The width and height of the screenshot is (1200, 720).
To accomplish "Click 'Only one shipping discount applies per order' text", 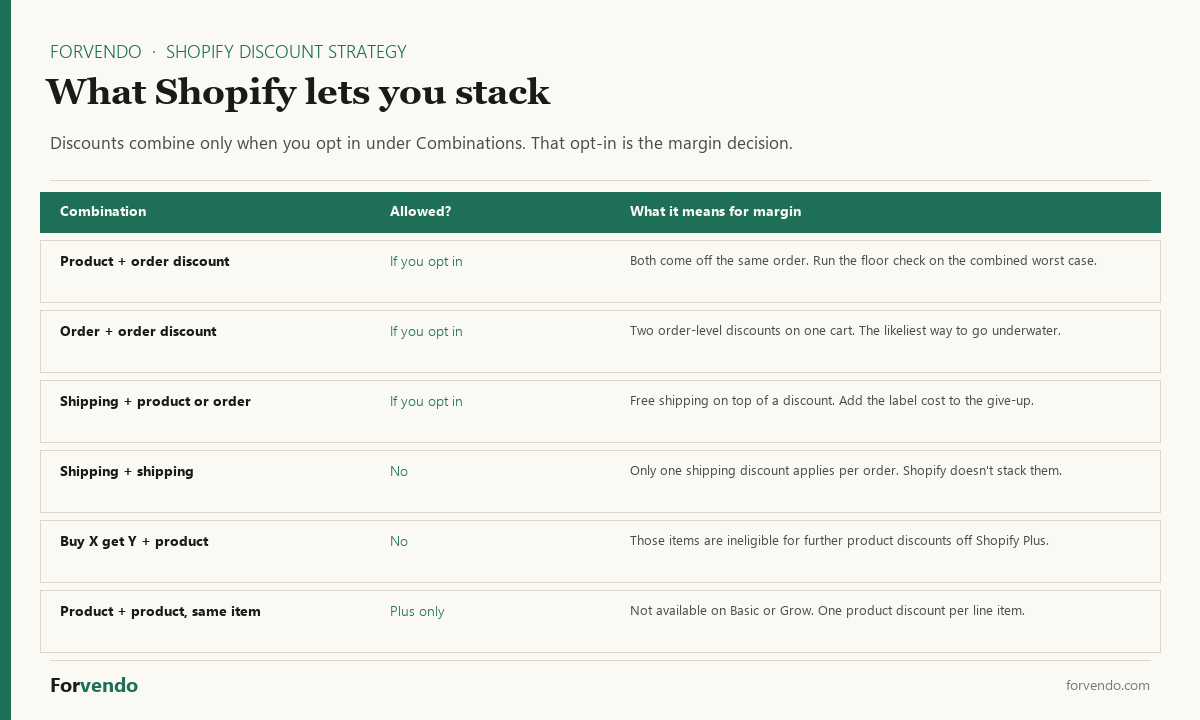I will coord(846,470).
